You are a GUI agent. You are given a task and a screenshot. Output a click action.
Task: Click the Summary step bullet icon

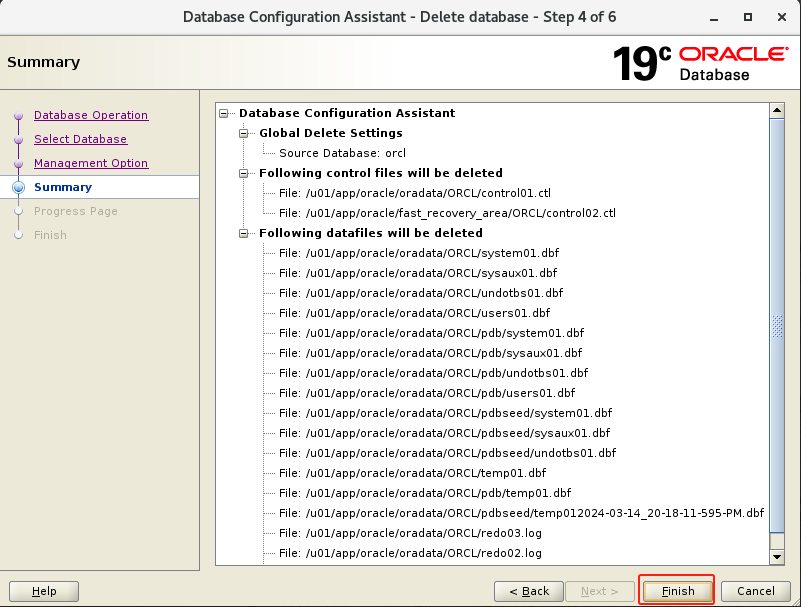[18, 188]
